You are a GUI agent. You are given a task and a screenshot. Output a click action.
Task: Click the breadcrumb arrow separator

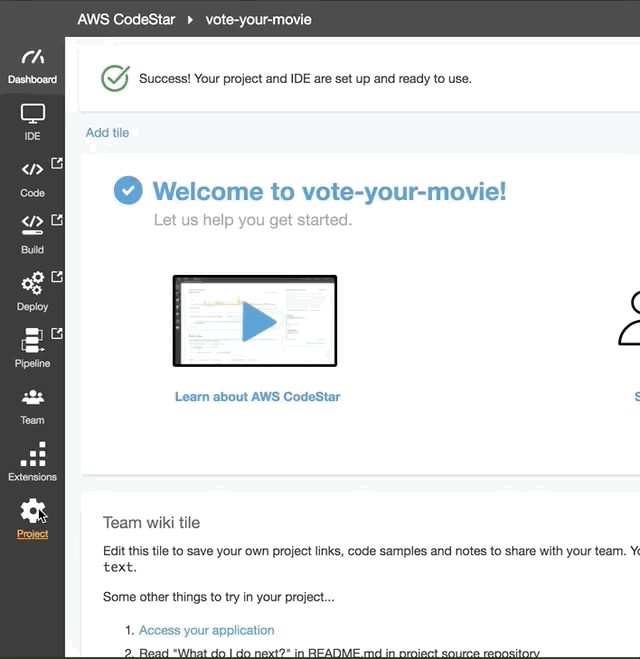pyautogui.click(x=190, y=19)
